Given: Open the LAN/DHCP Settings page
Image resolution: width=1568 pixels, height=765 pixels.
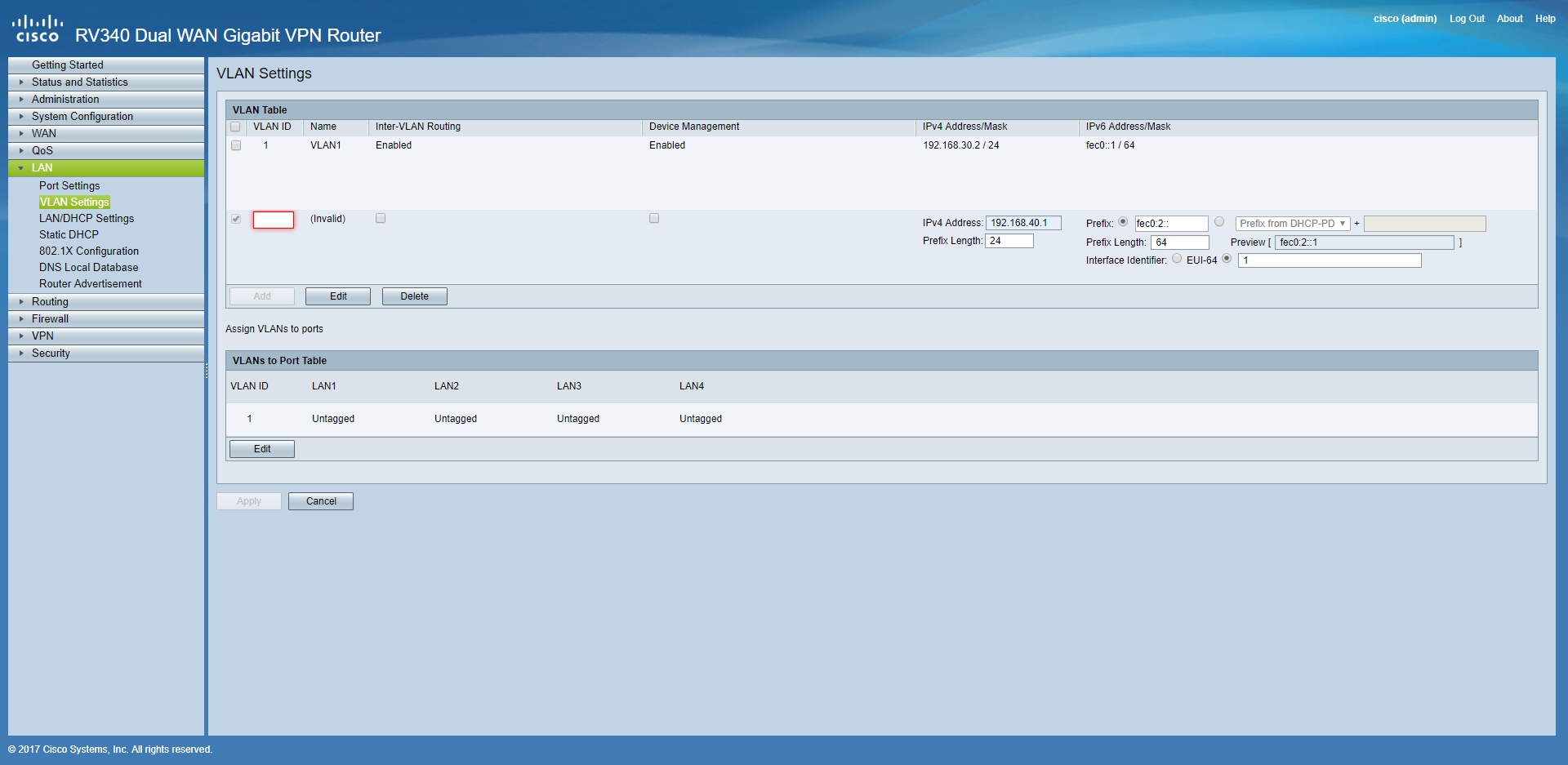Looking at the screenshot, I should pos(87,218).
